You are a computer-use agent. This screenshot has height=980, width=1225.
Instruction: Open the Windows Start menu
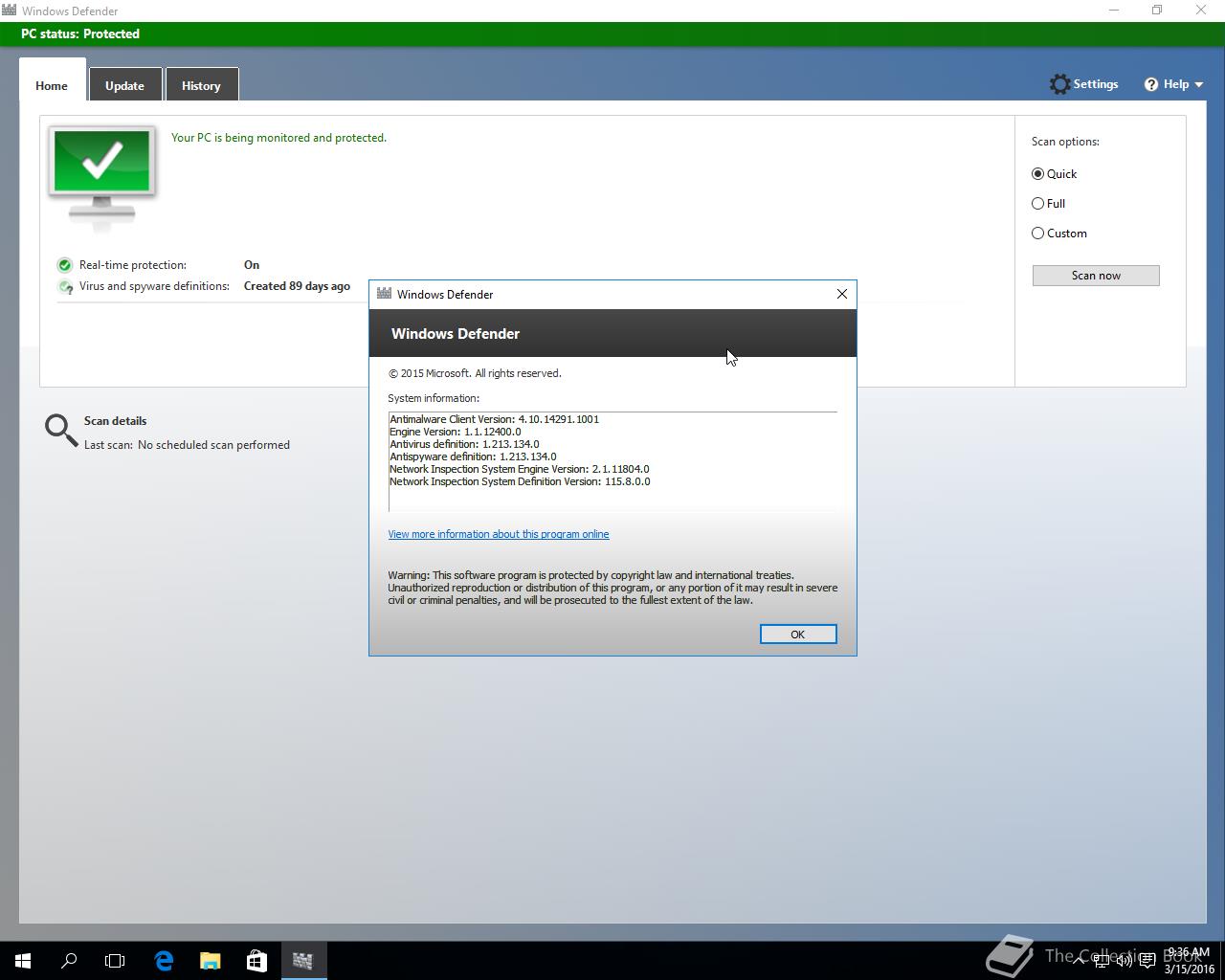(23, 961)
